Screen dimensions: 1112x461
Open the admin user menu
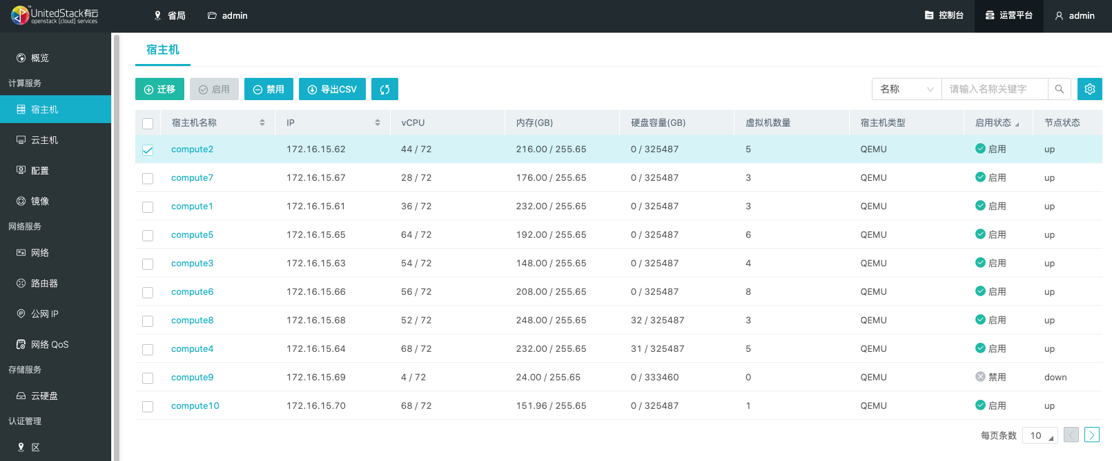click(x=1074, y=16)
